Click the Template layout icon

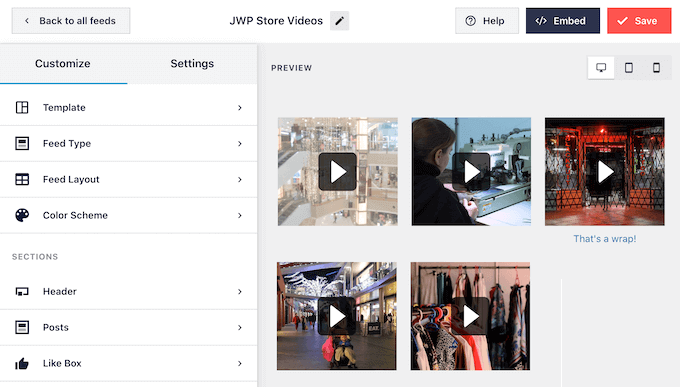[x=22, y=108]
